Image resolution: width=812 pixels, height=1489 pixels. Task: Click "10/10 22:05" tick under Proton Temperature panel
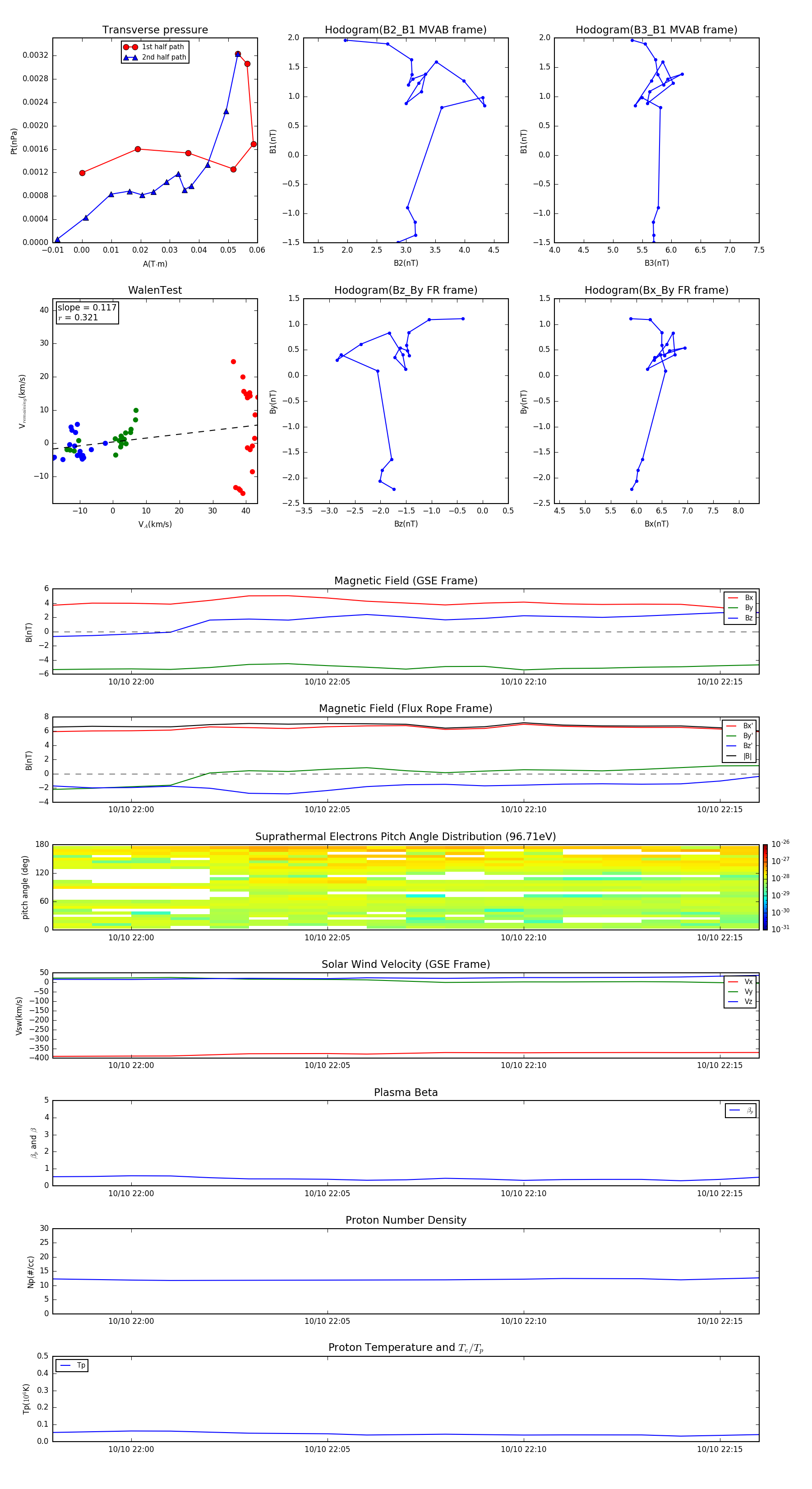coord(327,1450)
